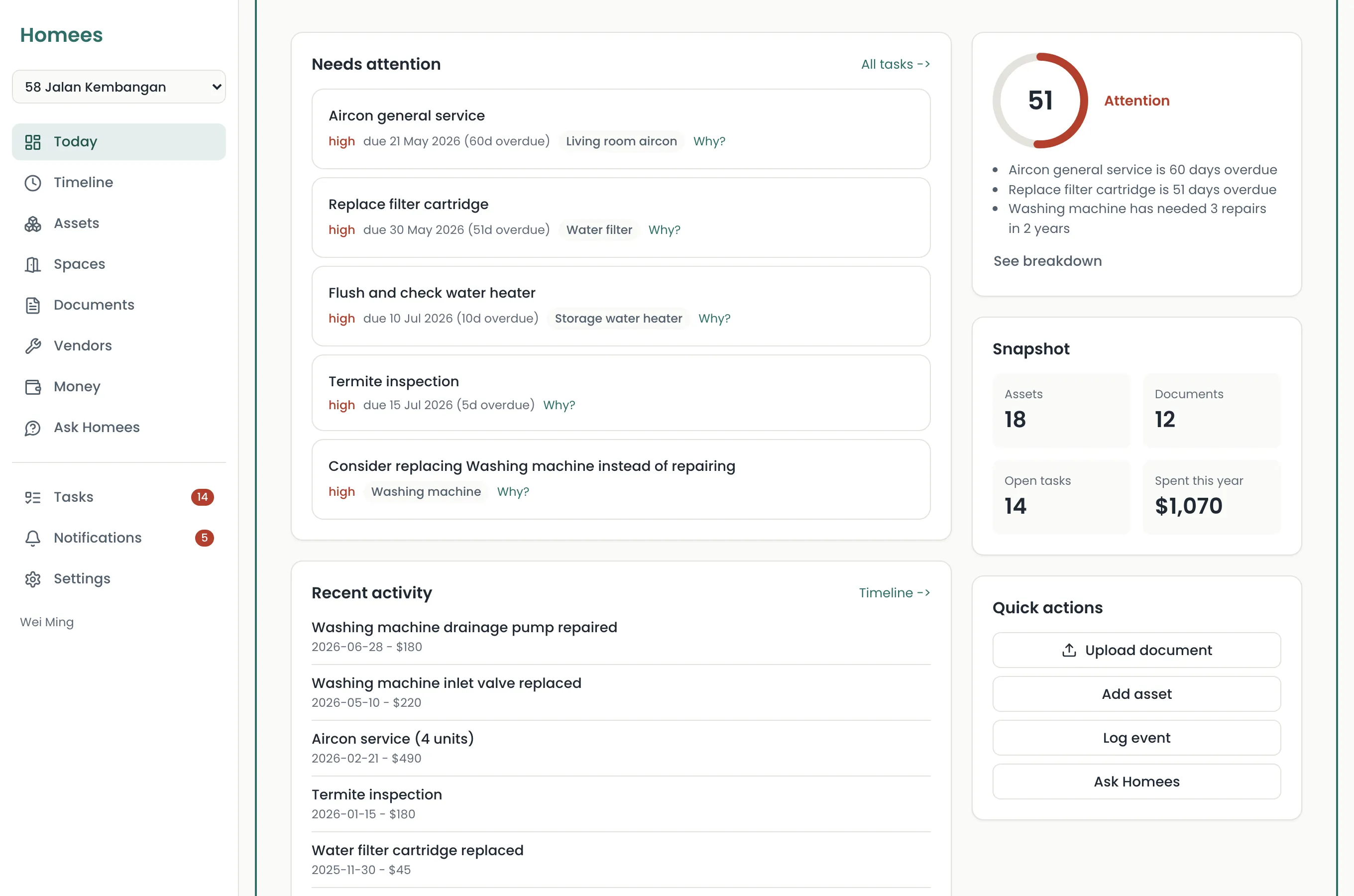Screen dimensions: 1354x896
Task: Open the Tasks list in sidebar
Action: (119, 497)
